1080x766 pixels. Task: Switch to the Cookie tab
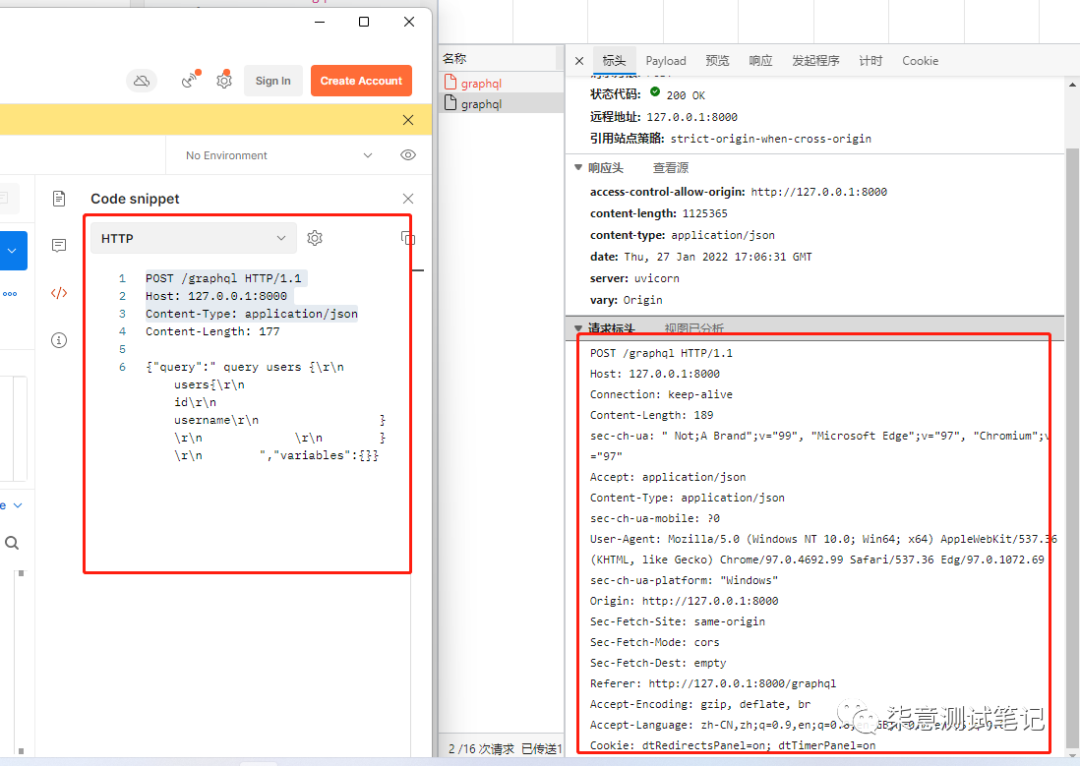920,61
